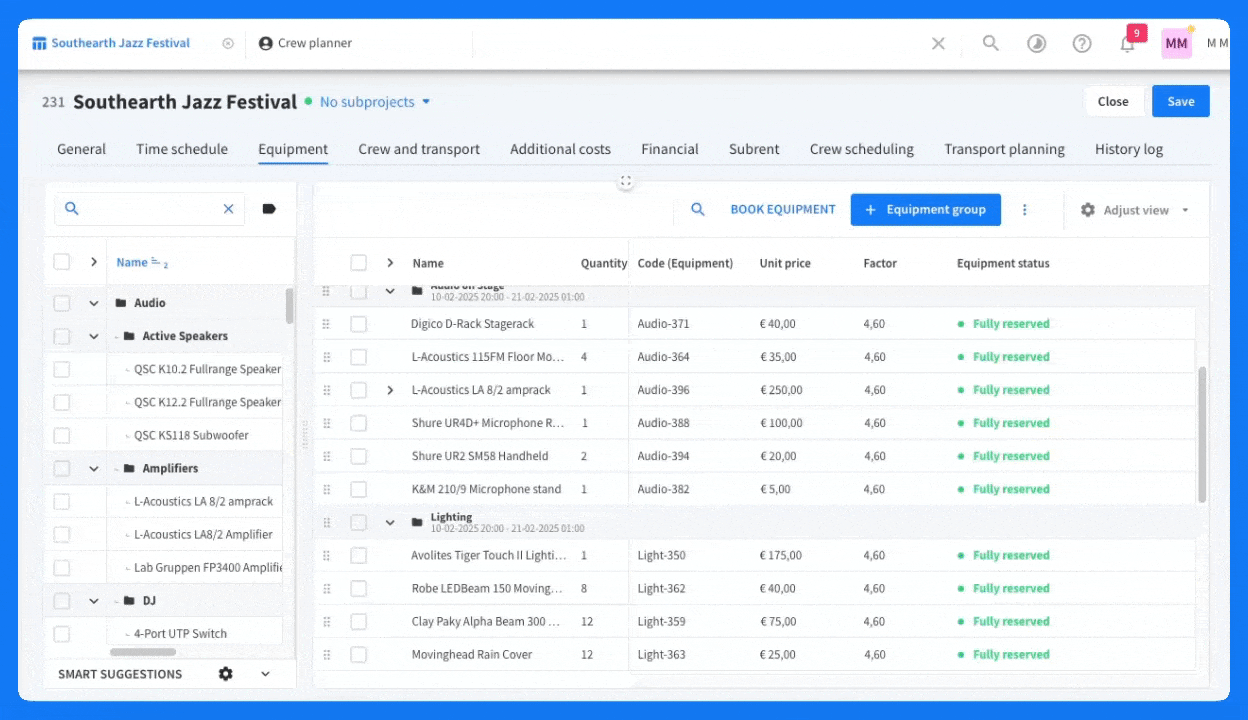Screen dimensions: 1248x720
Task: Search within the project equipment list
Action: [698, 210]
